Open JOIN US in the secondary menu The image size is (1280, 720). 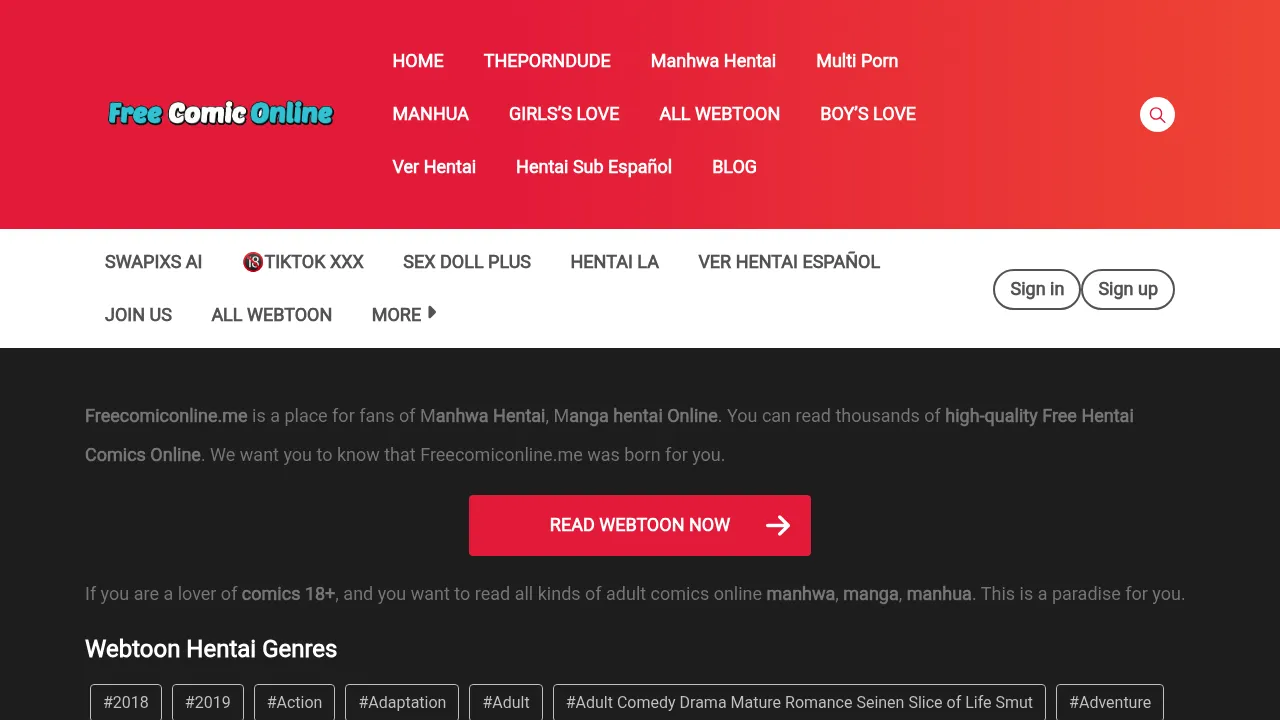[138, 315]
